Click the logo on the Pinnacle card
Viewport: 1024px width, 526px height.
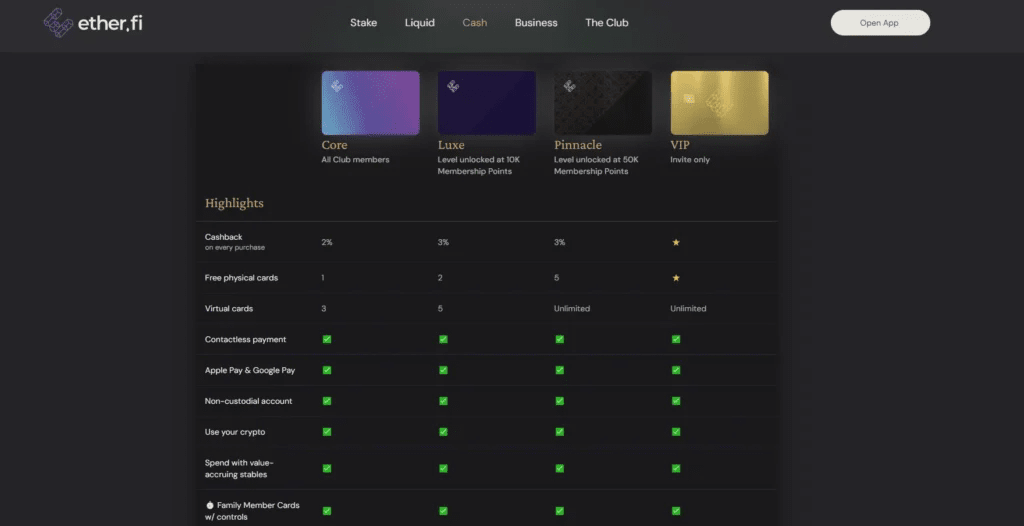(570, 86)
